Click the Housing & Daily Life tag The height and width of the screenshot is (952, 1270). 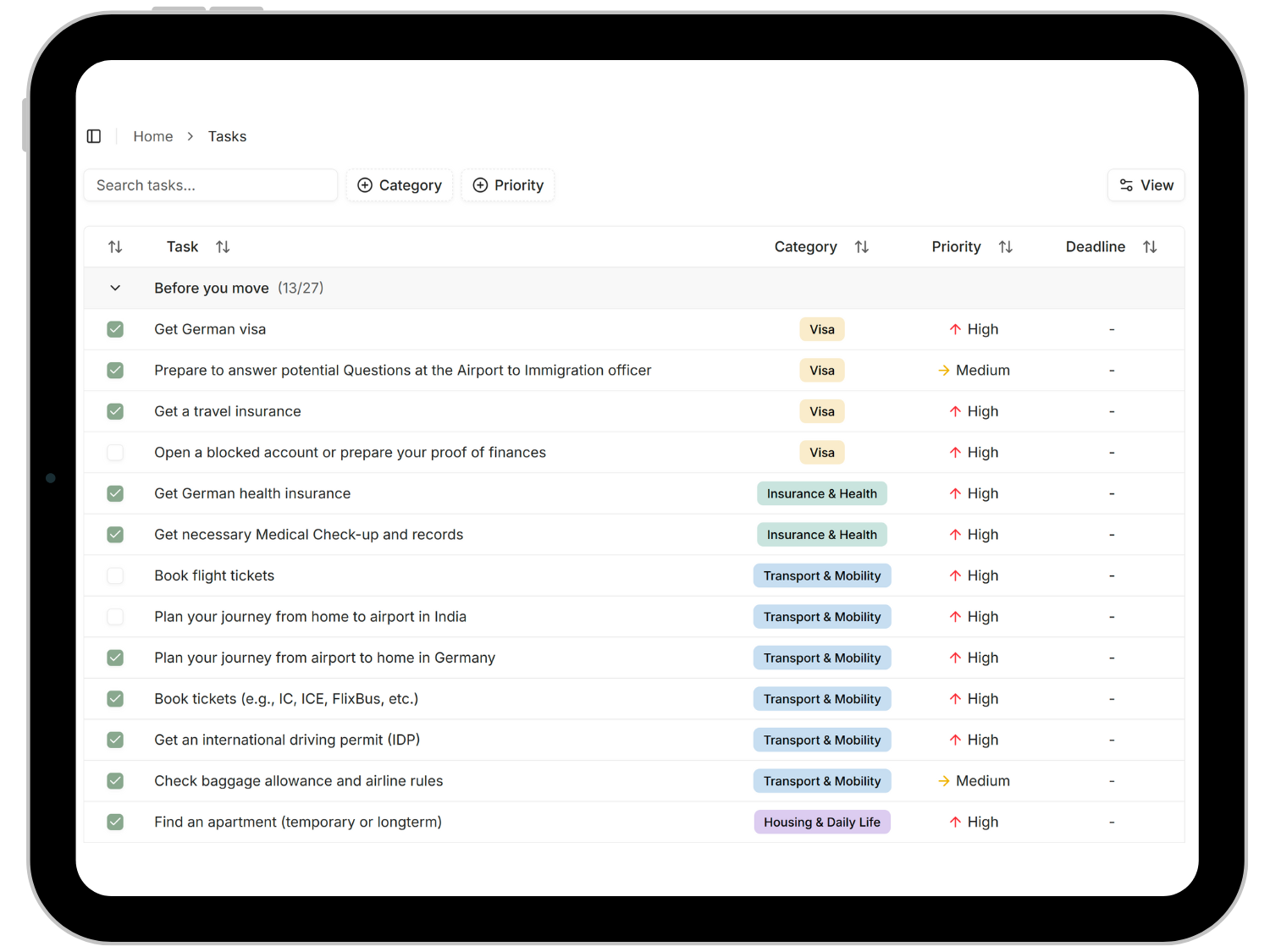click(x=822, y=822)
